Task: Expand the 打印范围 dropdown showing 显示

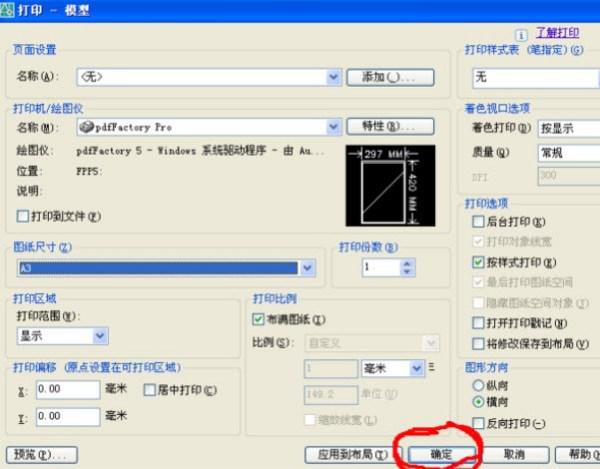Action: point(100,336)
